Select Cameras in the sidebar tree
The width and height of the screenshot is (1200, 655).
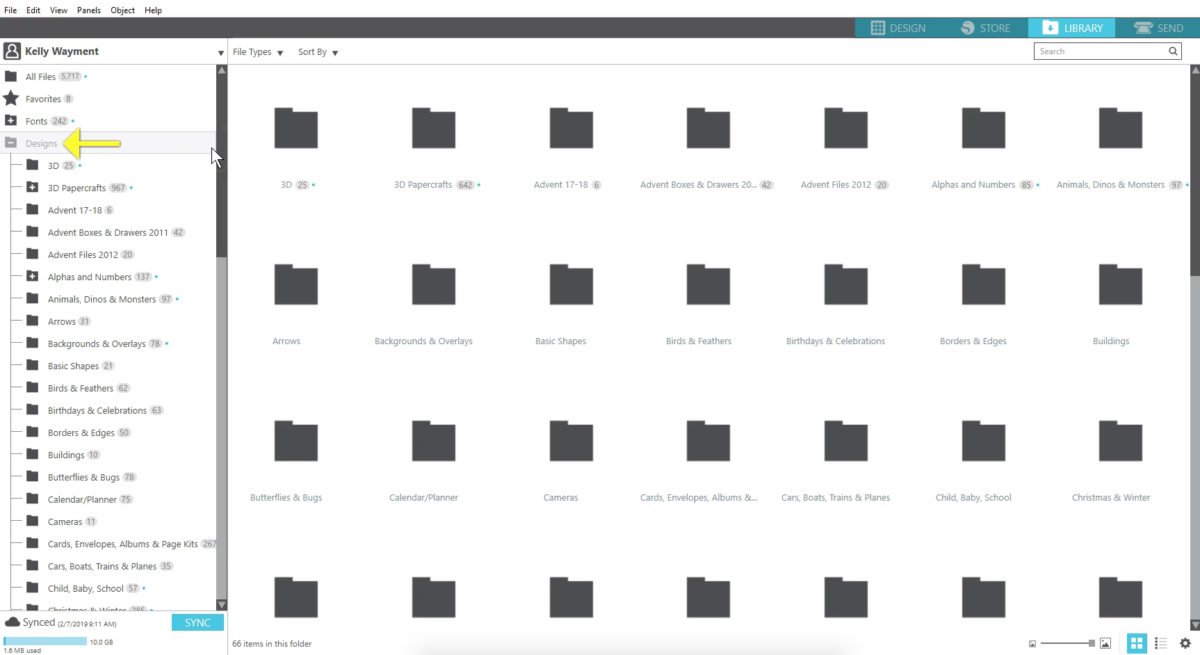(64, 522)
